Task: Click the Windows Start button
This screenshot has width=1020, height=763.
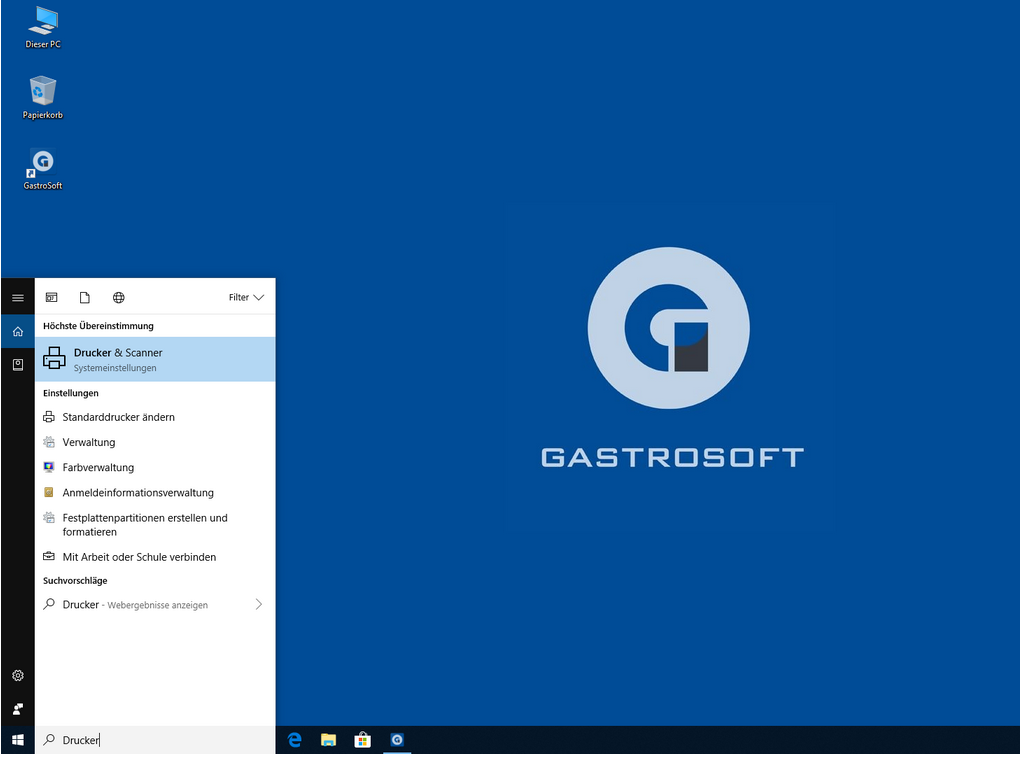Action: [17, 740]
